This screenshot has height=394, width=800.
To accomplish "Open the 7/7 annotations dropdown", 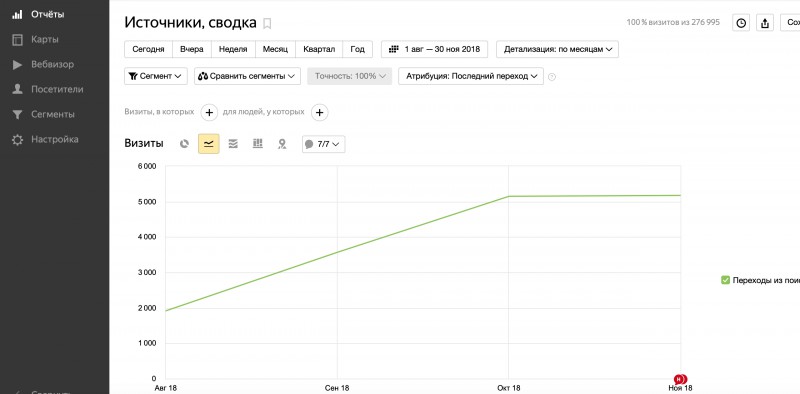I will pos(323,144).
